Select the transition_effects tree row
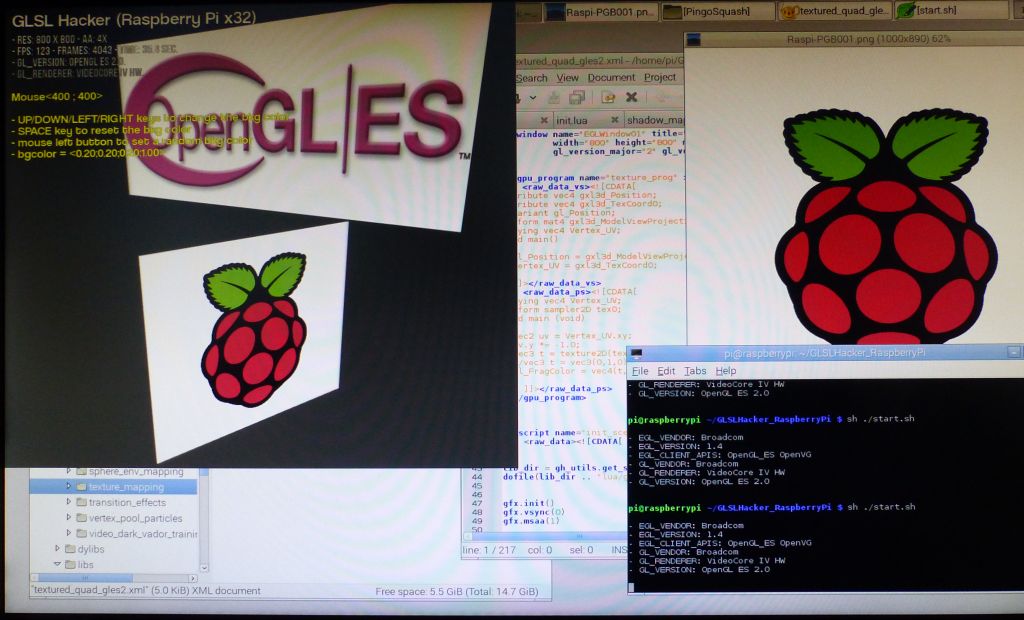 114,502
